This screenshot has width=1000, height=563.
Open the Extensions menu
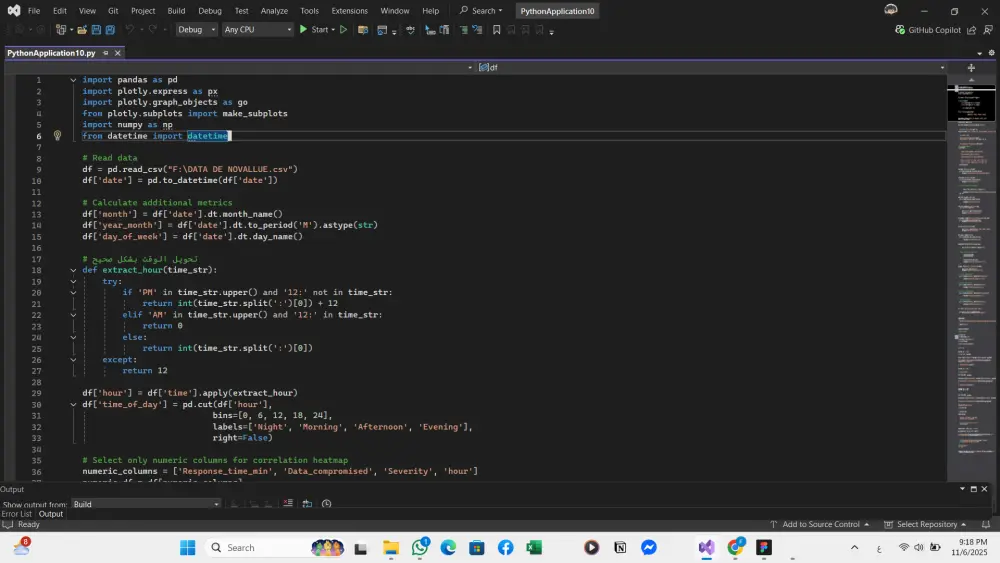(349, 11)
